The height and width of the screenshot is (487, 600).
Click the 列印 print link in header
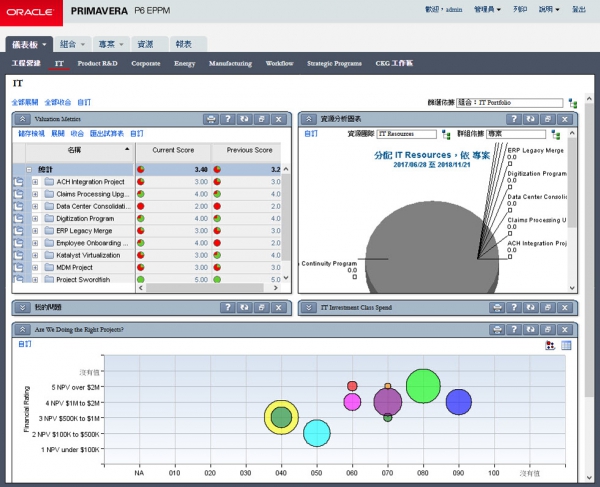(520, 9)
